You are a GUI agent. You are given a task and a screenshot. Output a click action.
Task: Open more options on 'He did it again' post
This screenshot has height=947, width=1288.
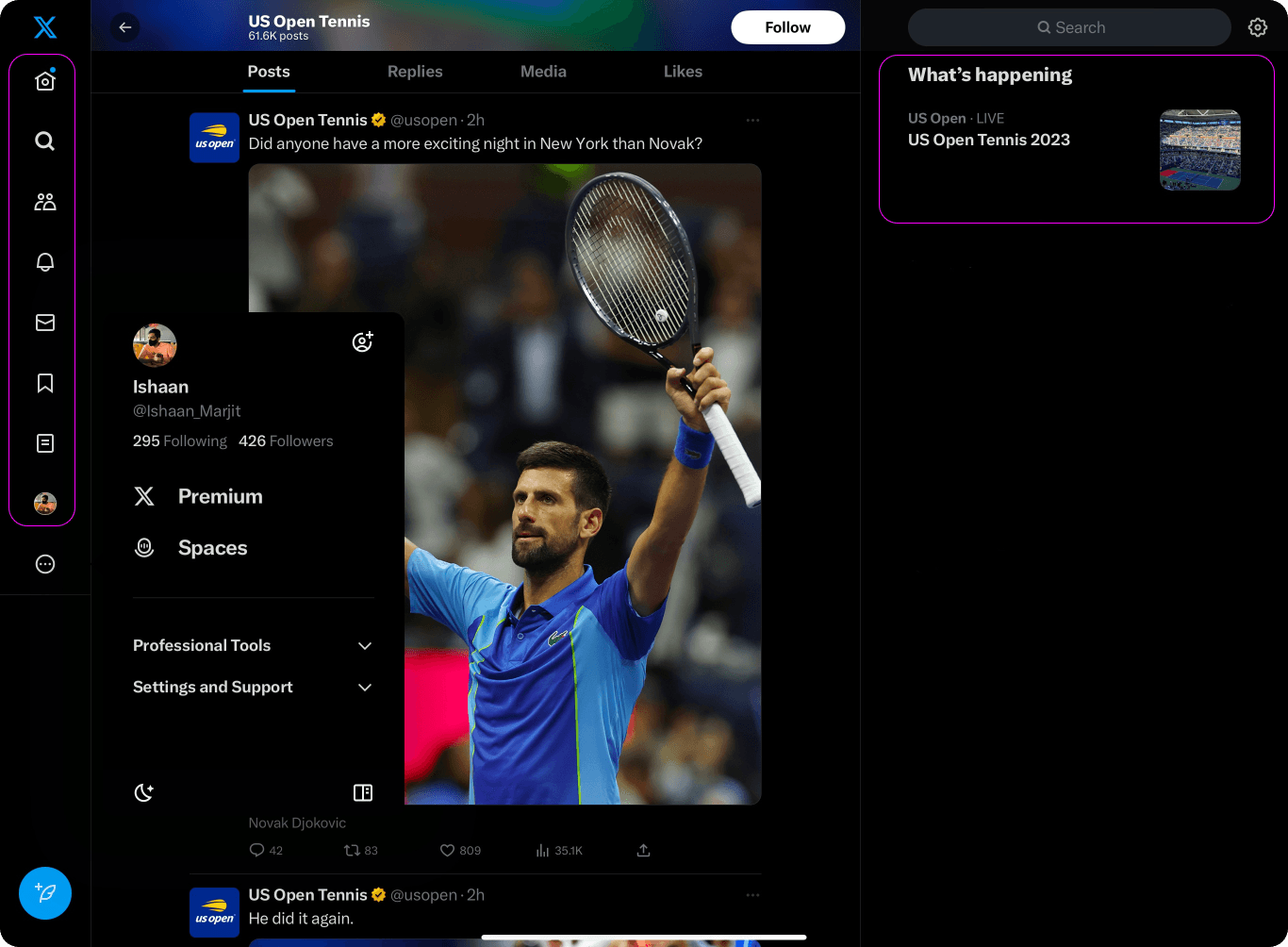point(752,894)
